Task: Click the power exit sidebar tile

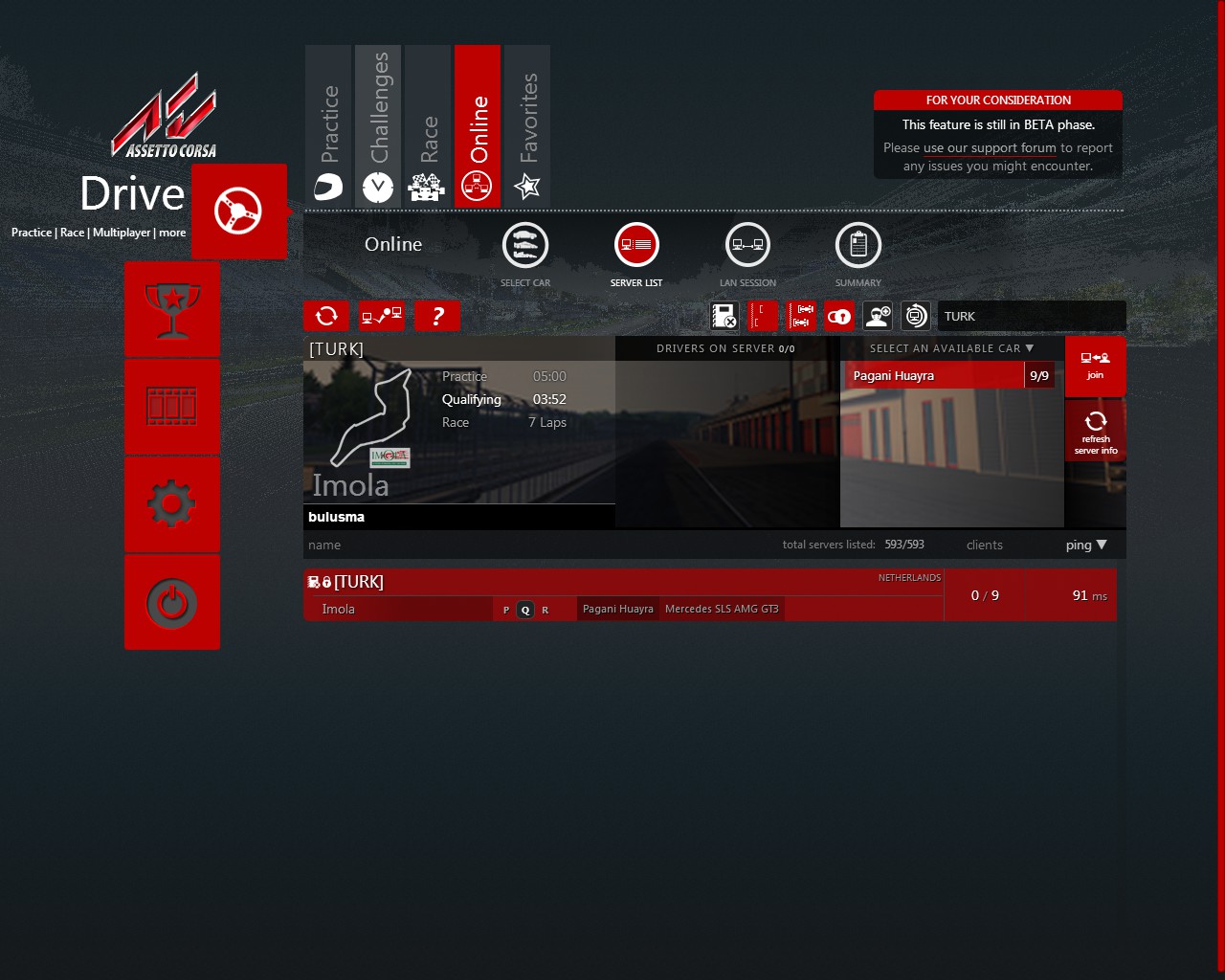Action: [x=172, y=602]
